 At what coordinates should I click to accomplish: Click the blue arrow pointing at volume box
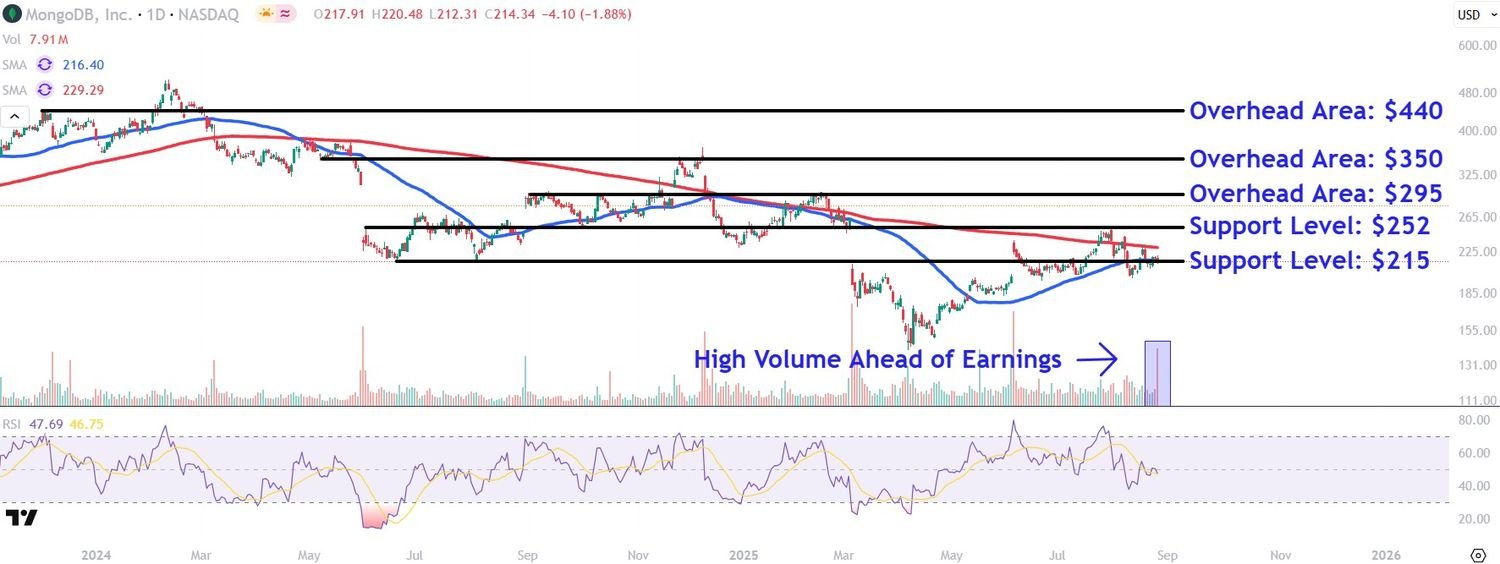tap(1098, 359)
